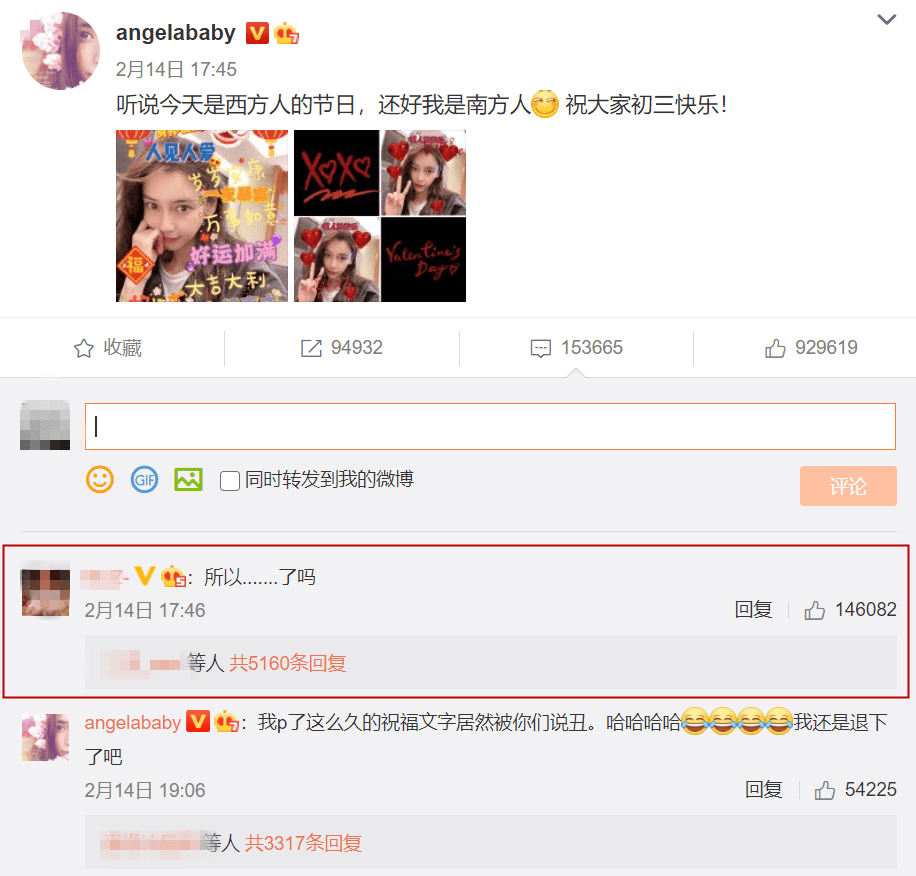
Task: Open angelababy username link in post header
Action: [x=176, y=33]
